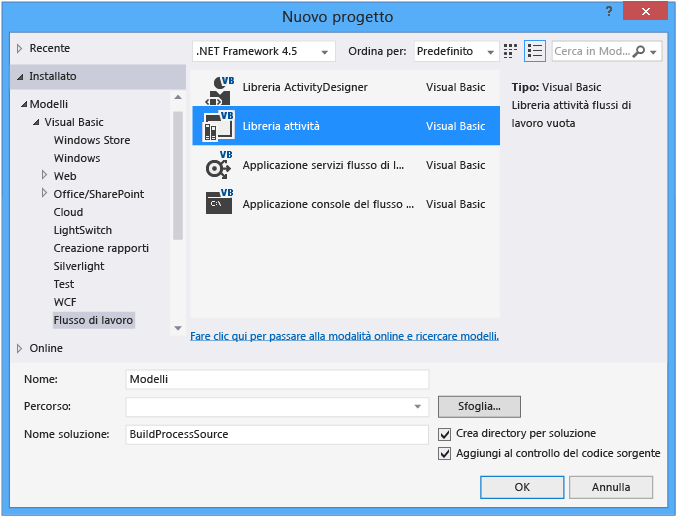Click the category tree scrollbar thumb

[x=178, y=175]
